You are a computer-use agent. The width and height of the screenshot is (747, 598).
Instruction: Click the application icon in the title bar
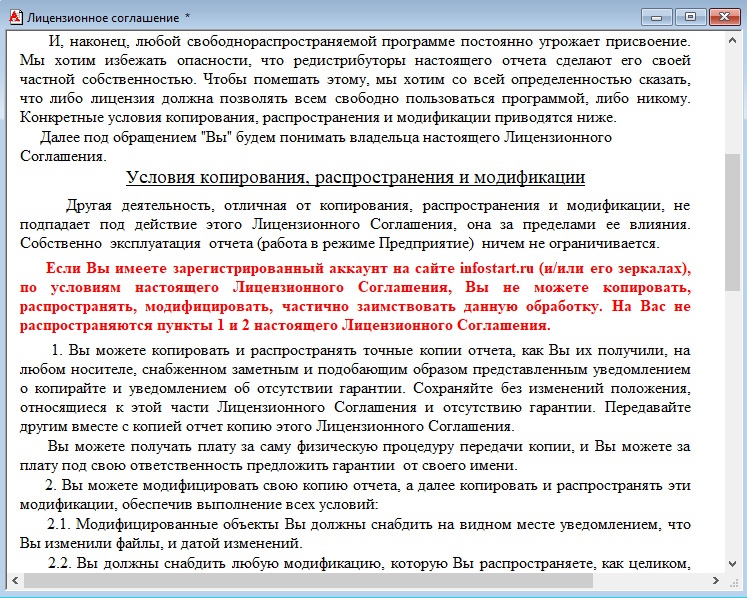pyautogui.click(x=16, y=18)
